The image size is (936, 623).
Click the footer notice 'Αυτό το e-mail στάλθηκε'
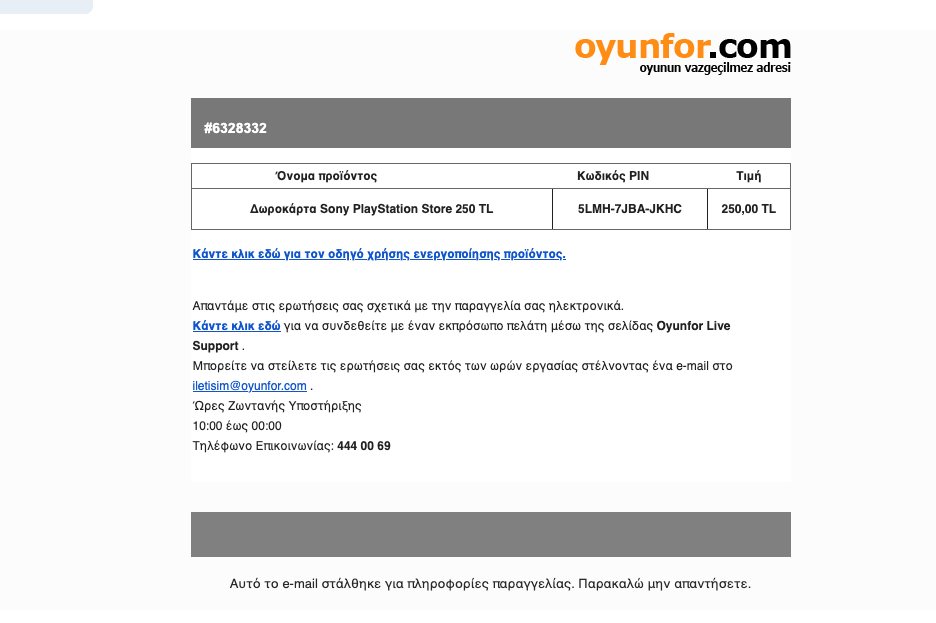click(490, 584)
